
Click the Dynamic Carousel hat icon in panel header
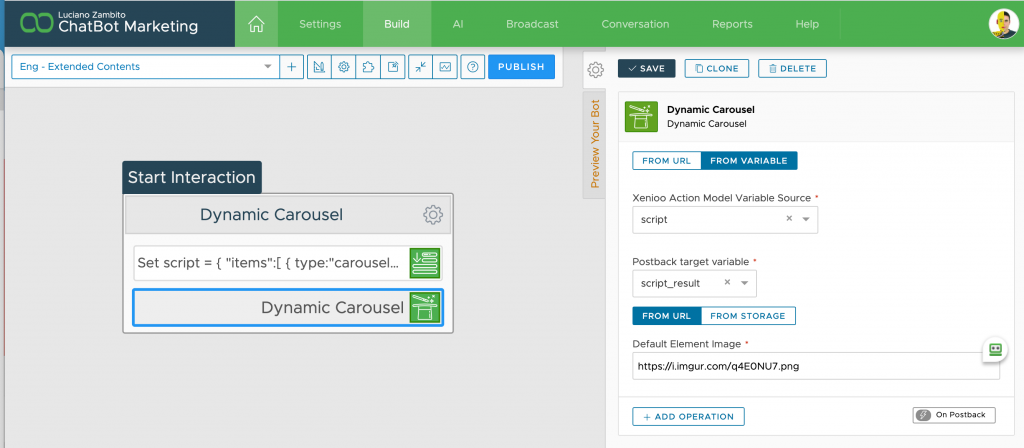pyautogui.click(x=641, y=117)
